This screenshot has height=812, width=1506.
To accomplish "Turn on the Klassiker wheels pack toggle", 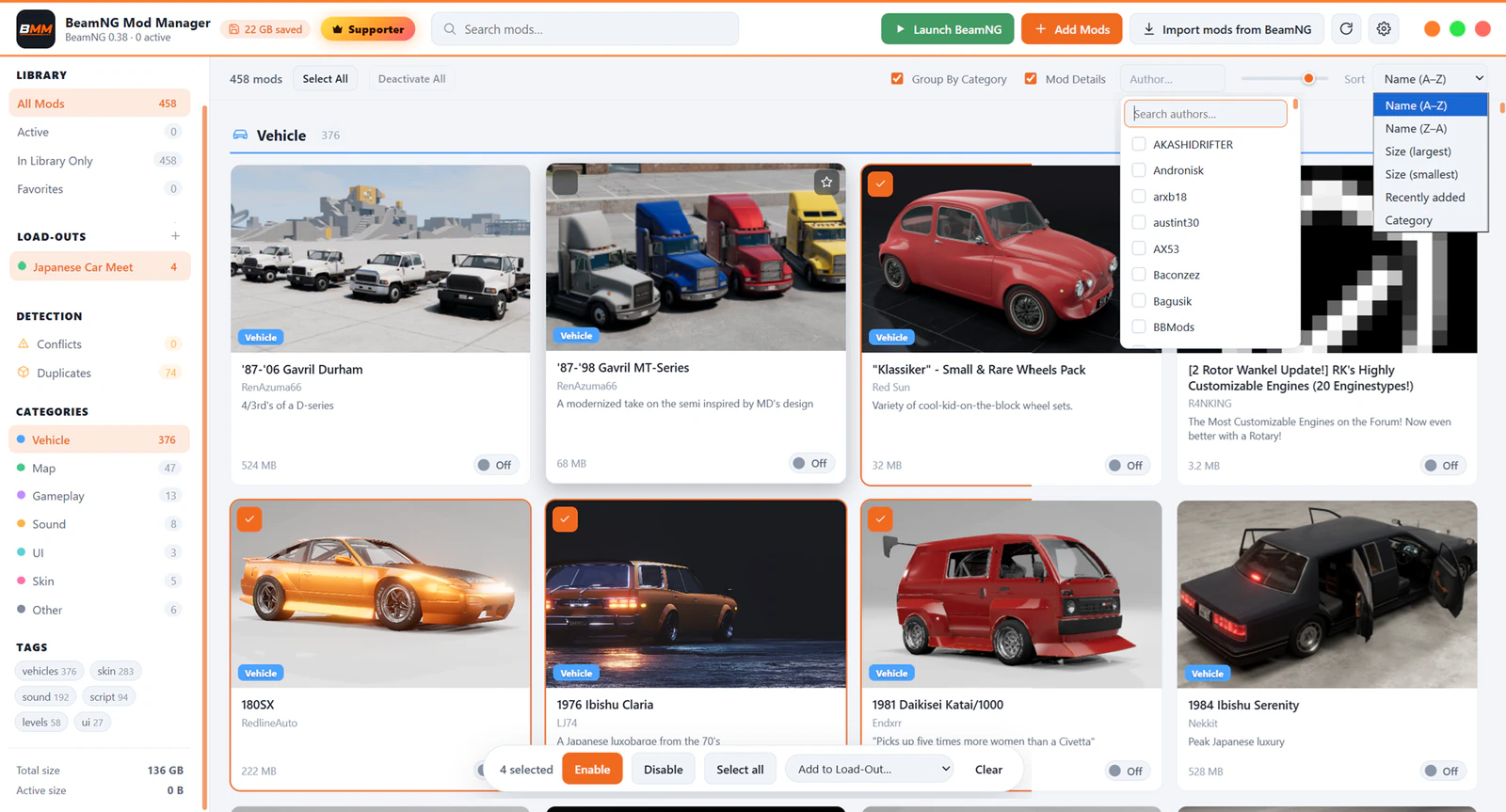I will coord(1127,465).
